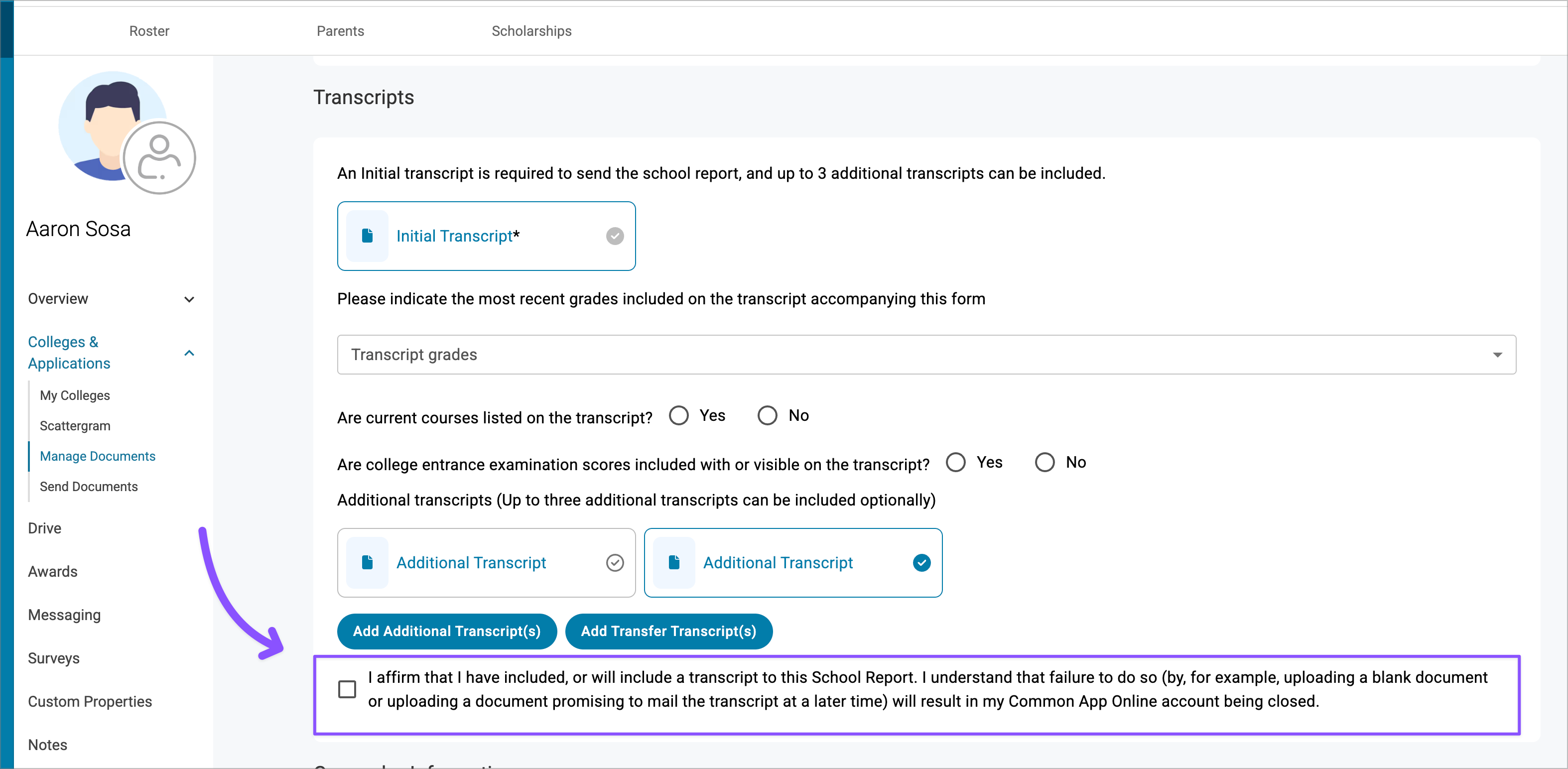1568x769 pixels.
Task: Click the Initial Transcript document icon
Action: 367,236
